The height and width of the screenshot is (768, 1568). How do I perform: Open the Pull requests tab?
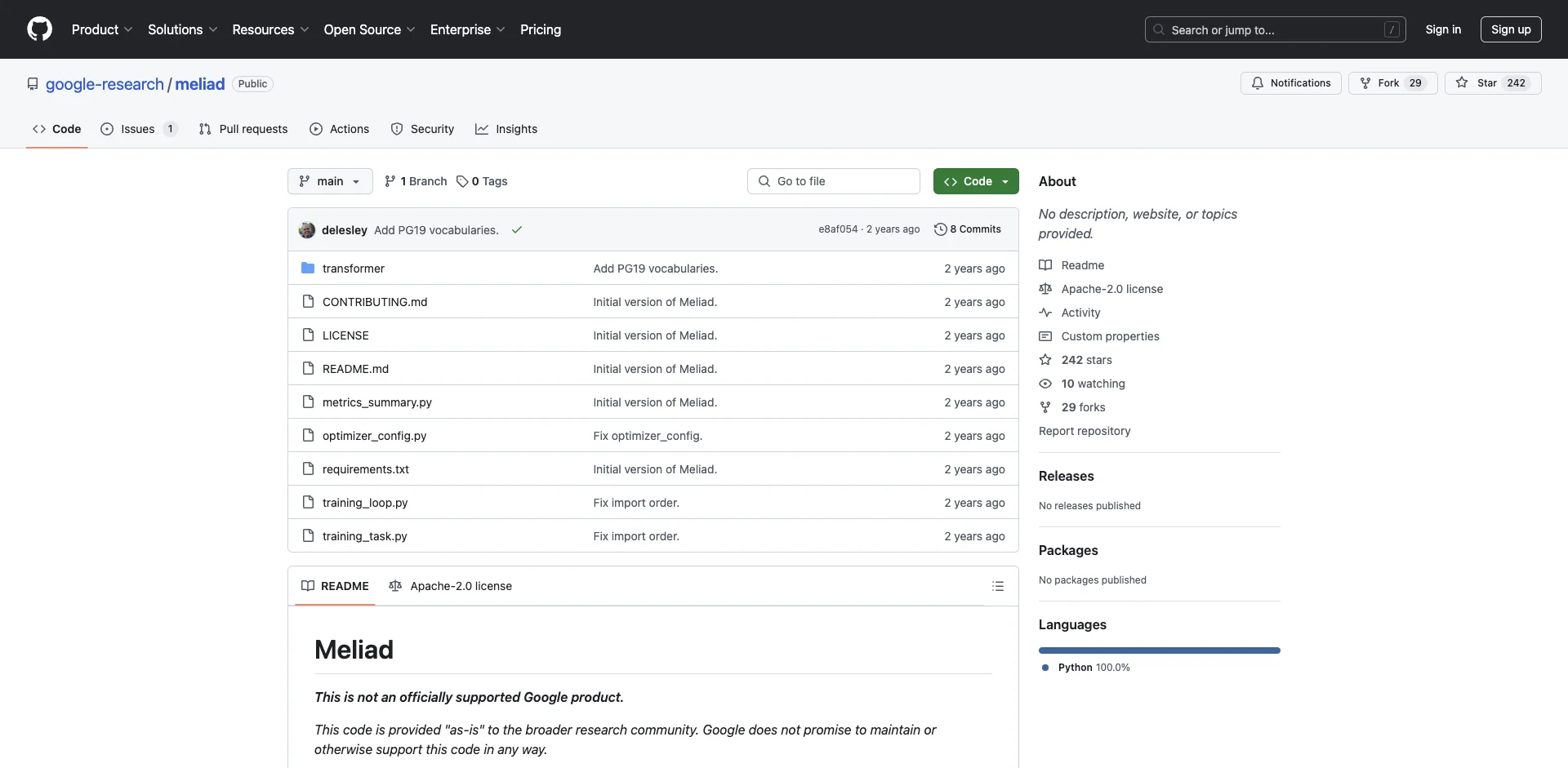tap(243, 129)
